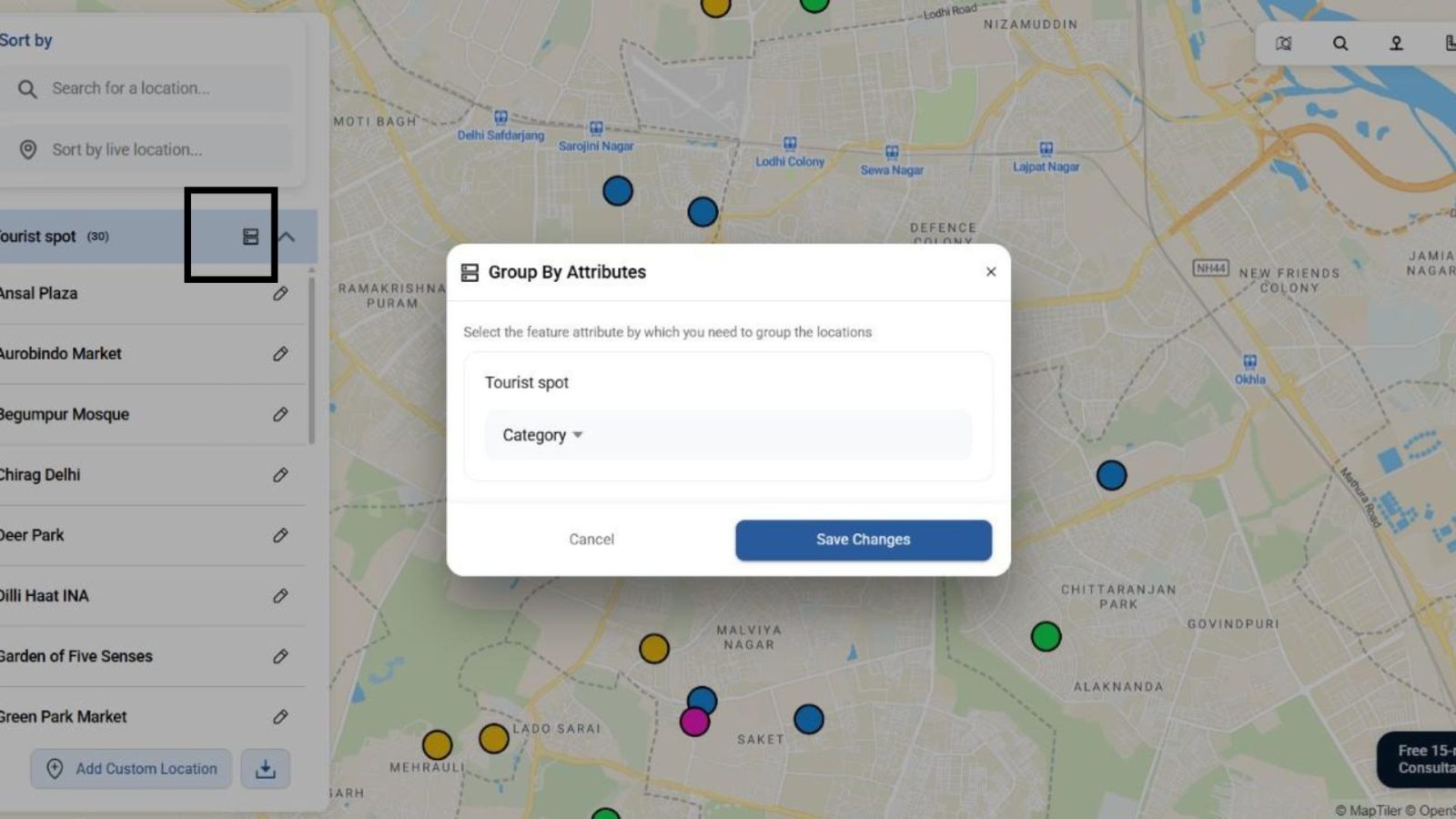The width and height of the screenshot is (1456, 819).
Task: Click the map view icon in top toolbar
Action: pos(1284,44)
